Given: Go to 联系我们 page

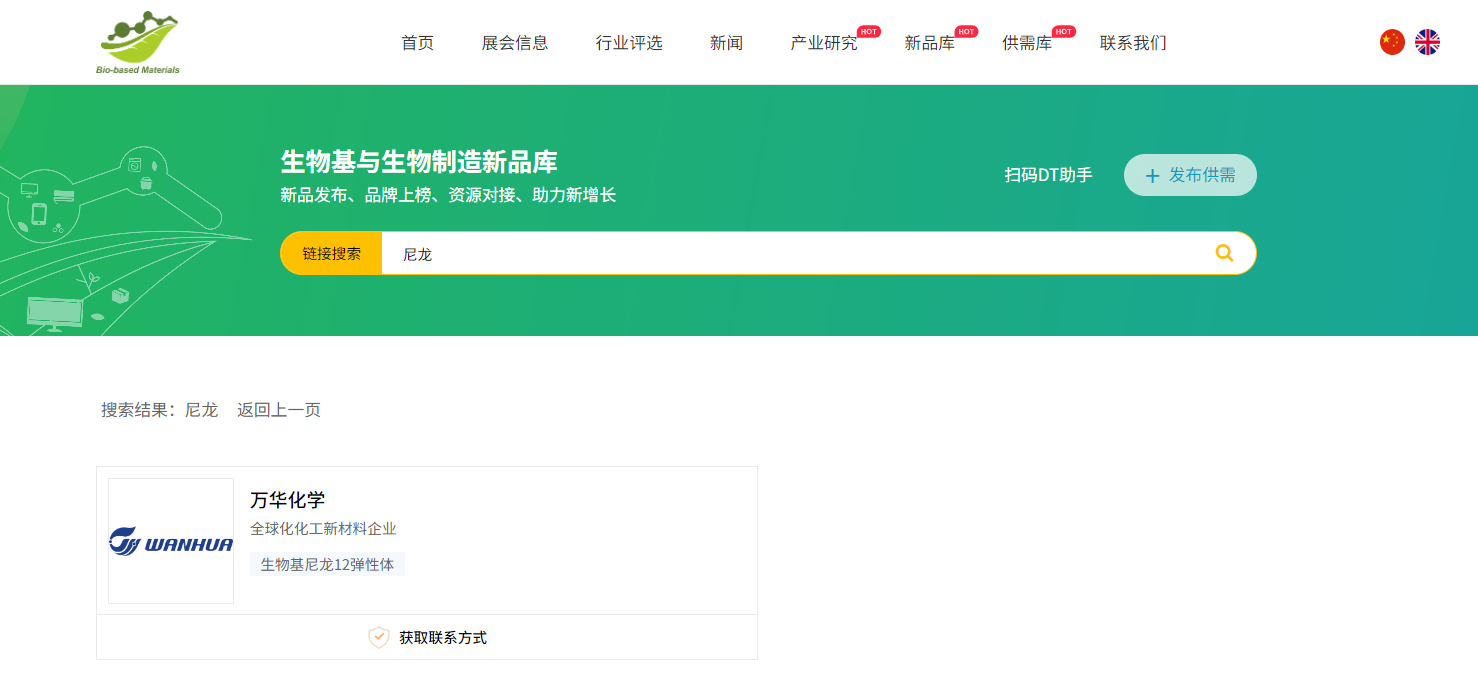Looking at the screenshot, I should pyautogui.click(x=1133, y=43).
